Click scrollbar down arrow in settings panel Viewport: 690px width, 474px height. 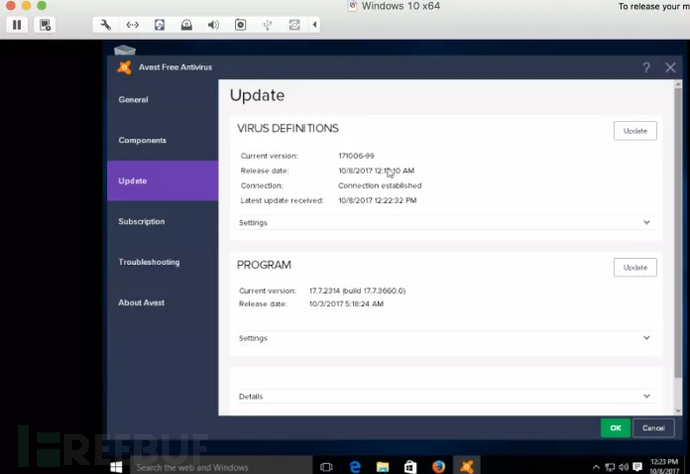[678, 411]
